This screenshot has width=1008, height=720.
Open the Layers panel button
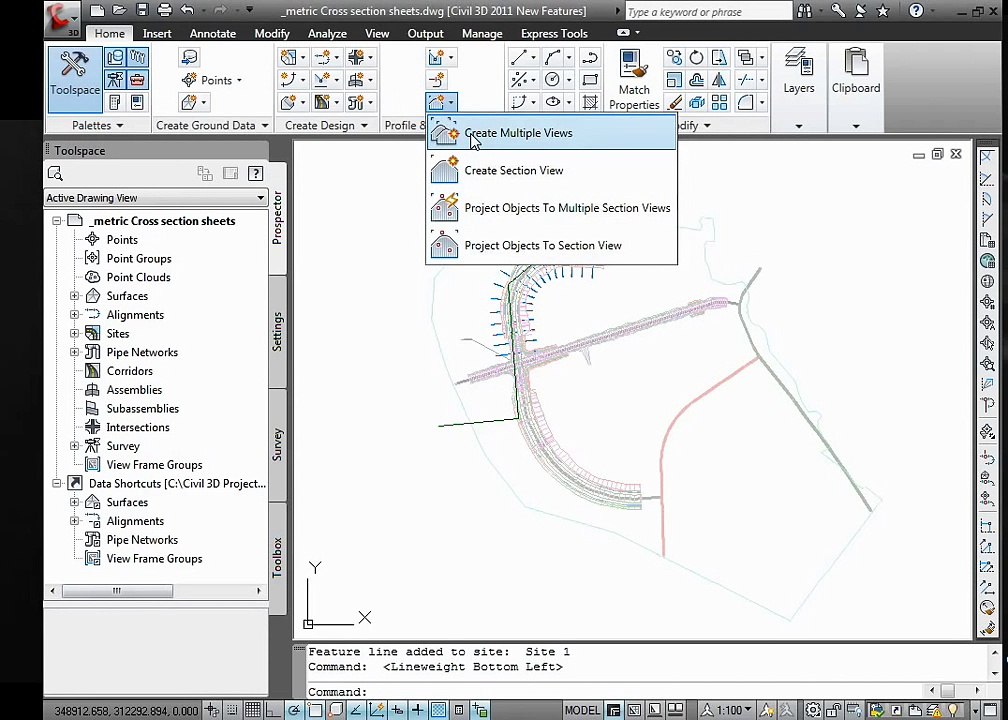(x=798, y=71)
